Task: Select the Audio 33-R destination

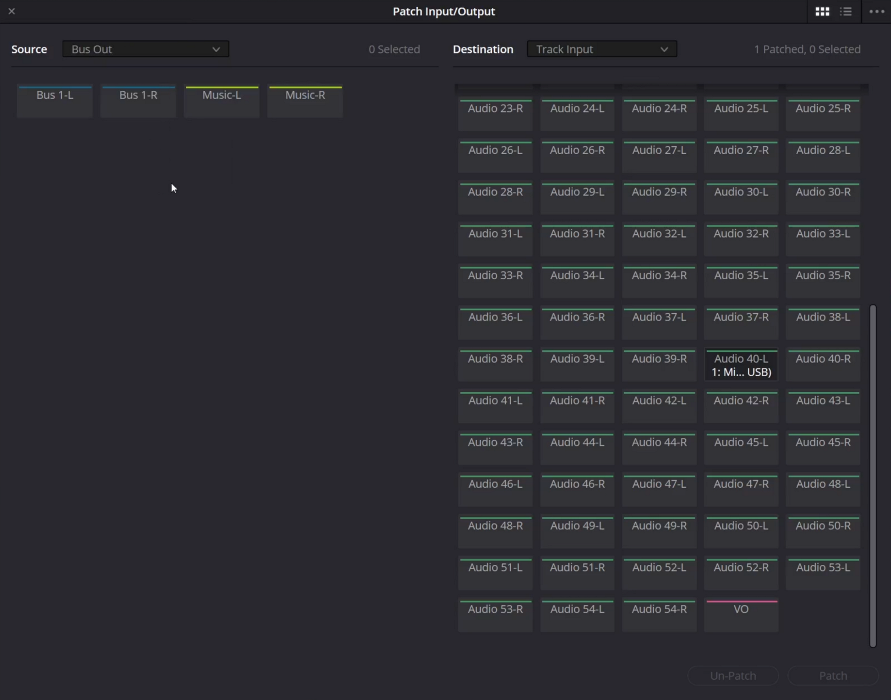Action: tap(496, 282)
